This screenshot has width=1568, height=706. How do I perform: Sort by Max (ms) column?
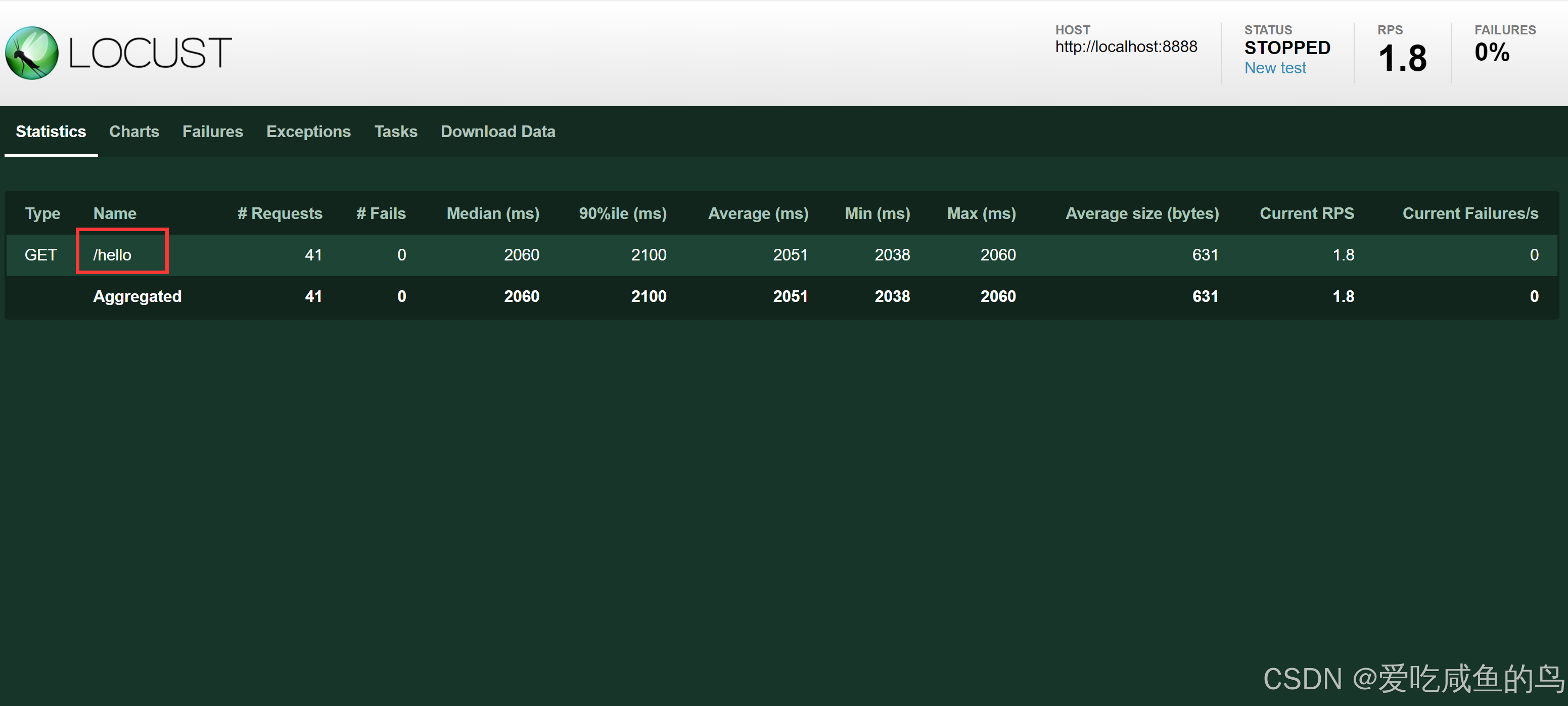pos(981,214)
